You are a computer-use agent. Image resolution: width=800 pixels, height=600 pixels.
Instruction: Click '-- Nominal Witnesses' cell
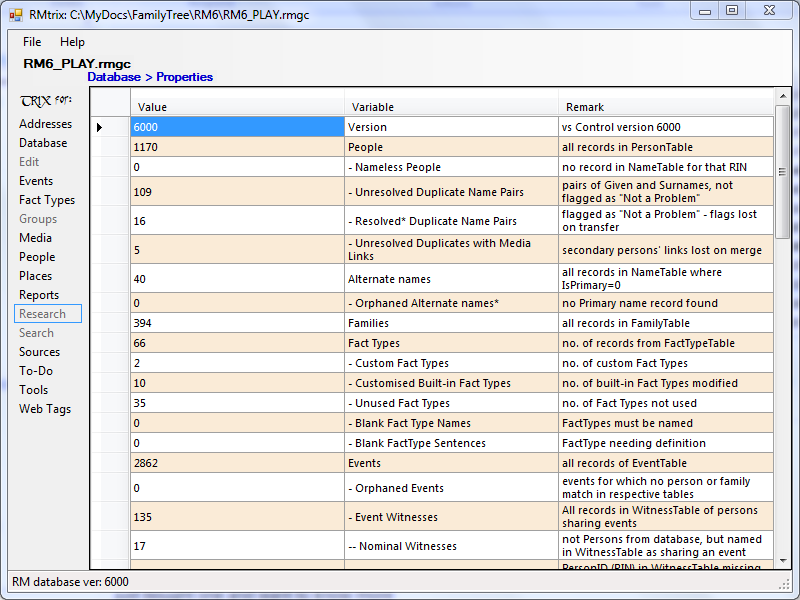coord(452,546)
